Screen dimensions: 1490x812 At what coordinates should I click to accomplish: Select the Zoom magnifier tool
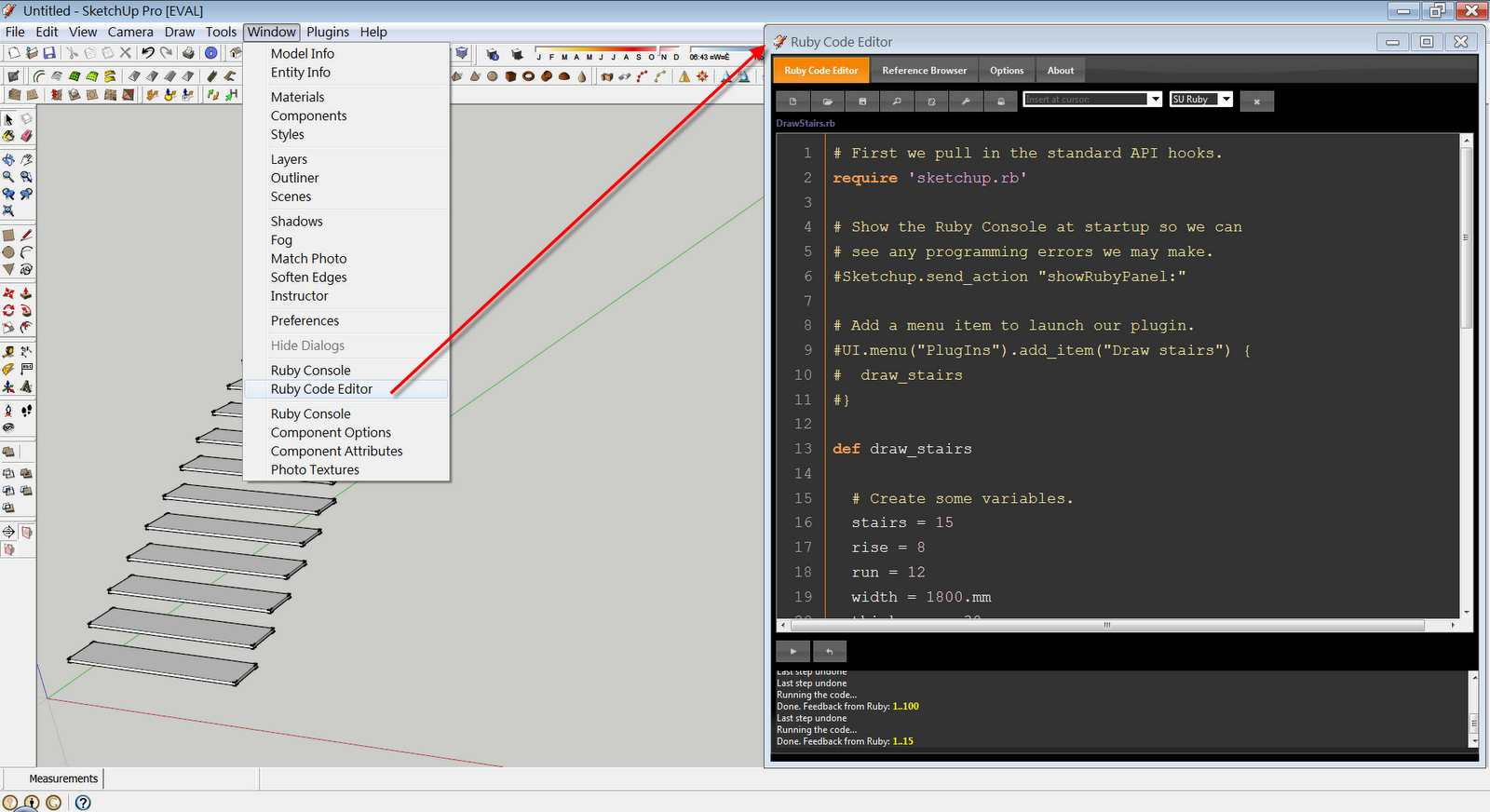(8, 176)
